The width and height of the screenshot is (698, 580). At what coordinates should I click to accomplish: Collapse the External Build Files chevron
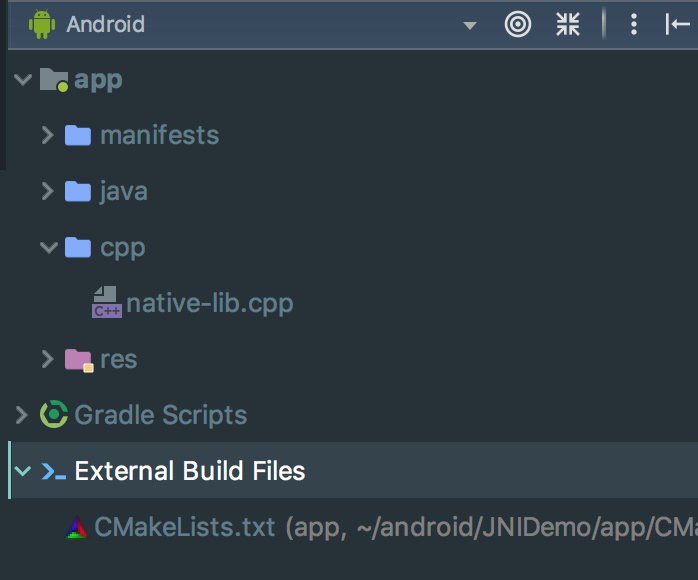coord(23,471)
